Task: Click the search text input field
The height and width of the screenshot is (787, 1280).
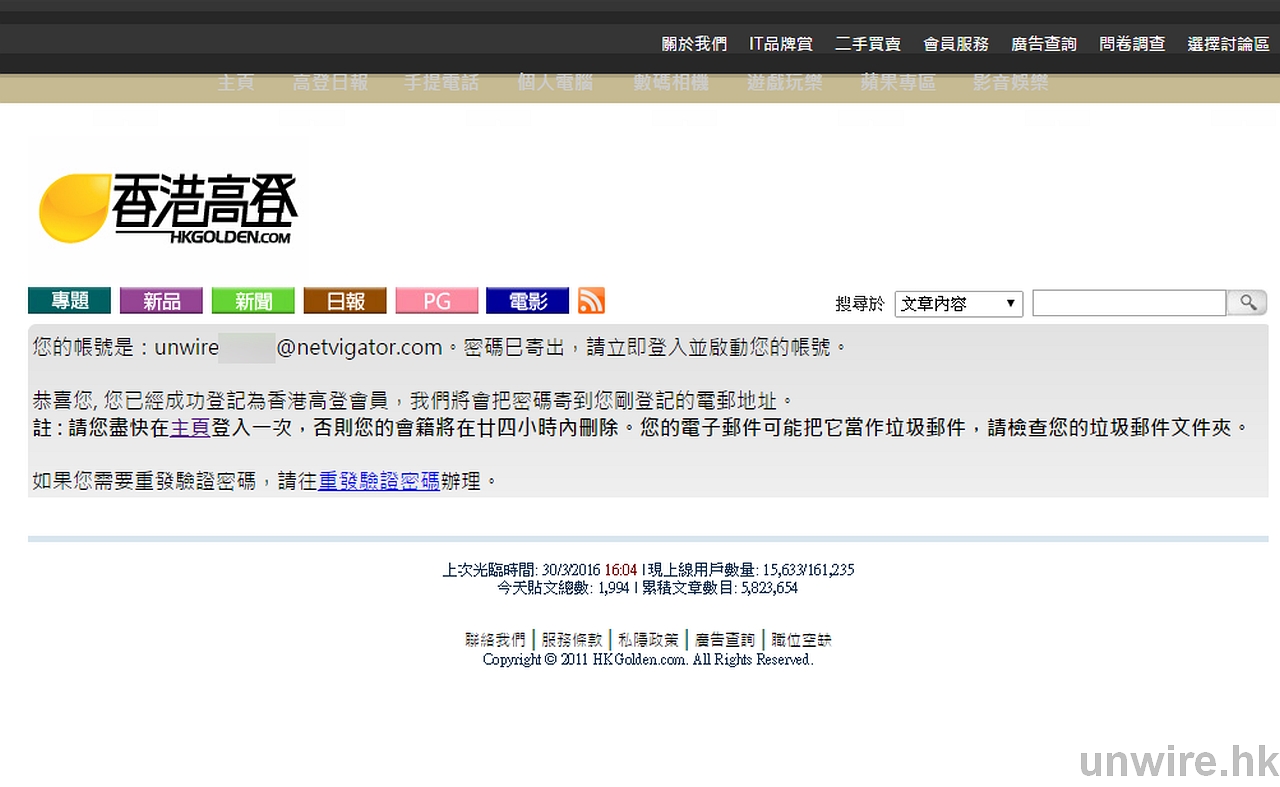Action: point(1128,303)
